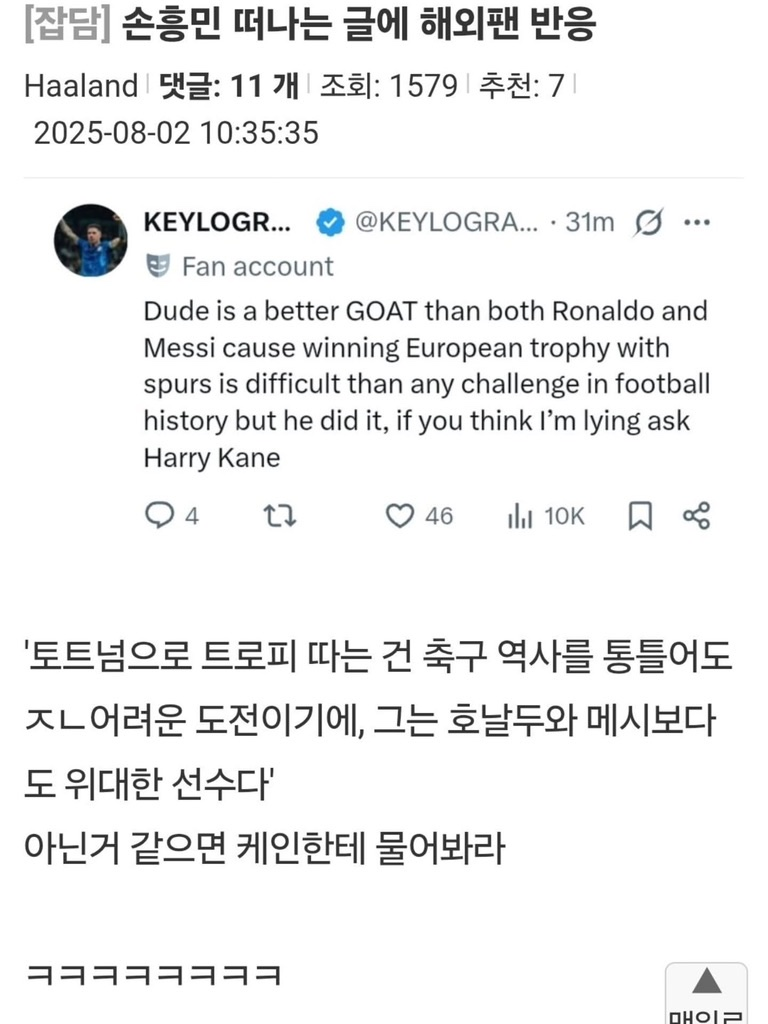Viewport: 768px width, 1024px height.
Task: Click the Fan account mask icon
Action: 157,266
